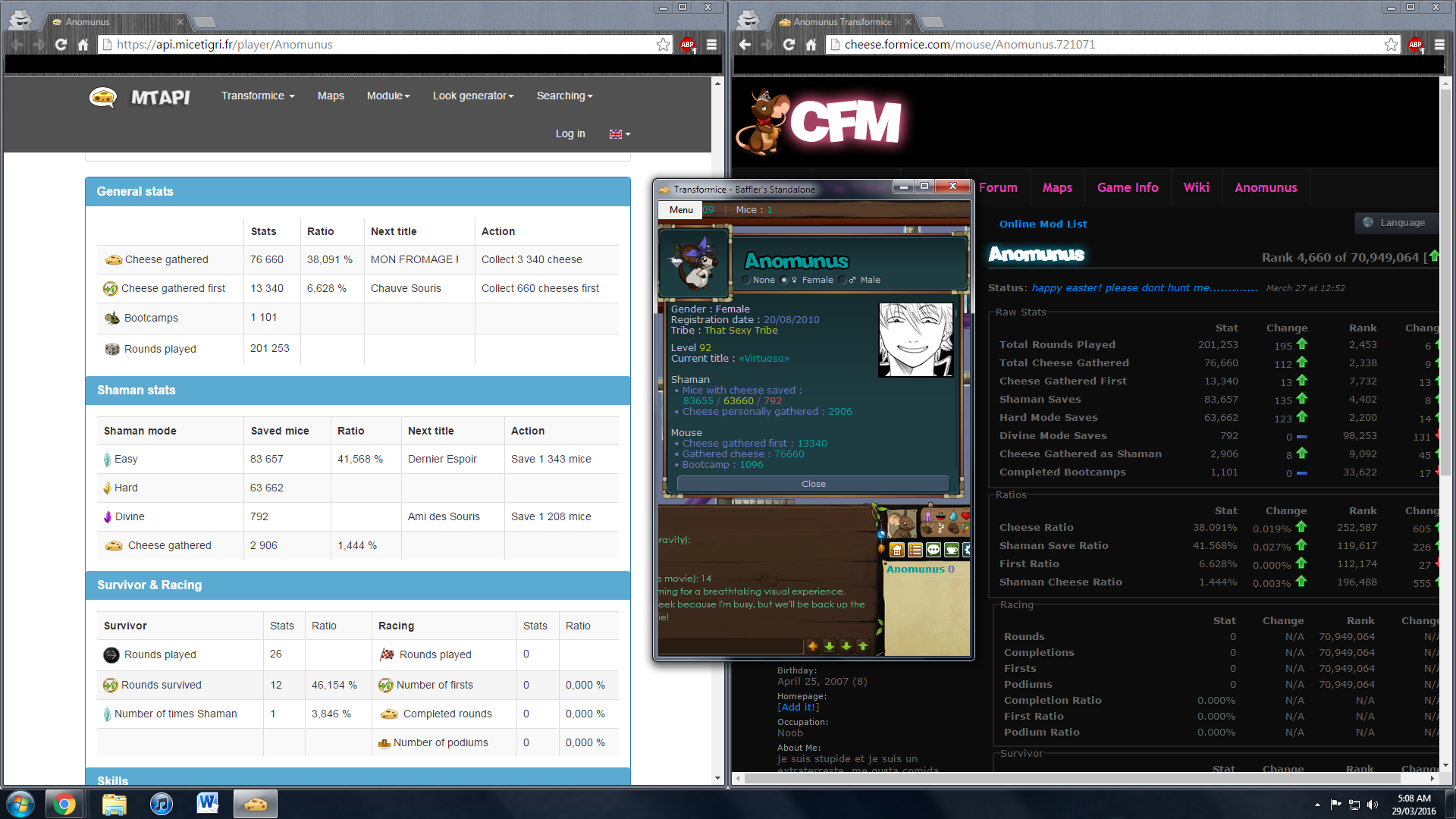The image size is (1456, 819).
Task: Open the Menu tab in Transformice
Action: [681, 210]
